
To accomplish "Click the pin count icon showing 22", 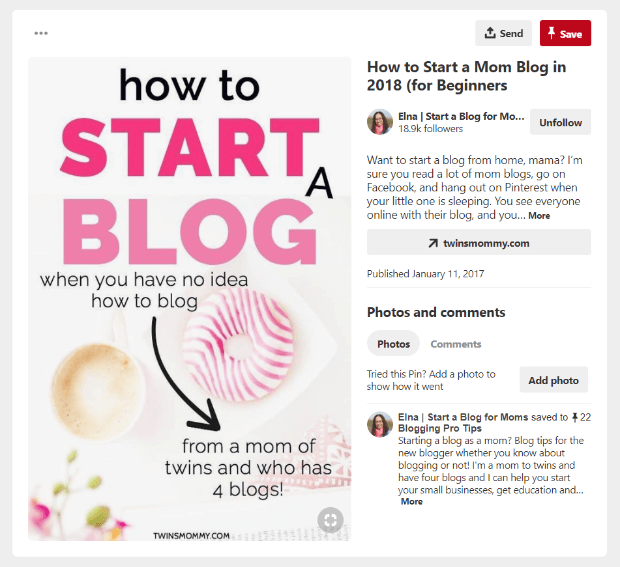I will pyautogui.click(x=575, y=417).
